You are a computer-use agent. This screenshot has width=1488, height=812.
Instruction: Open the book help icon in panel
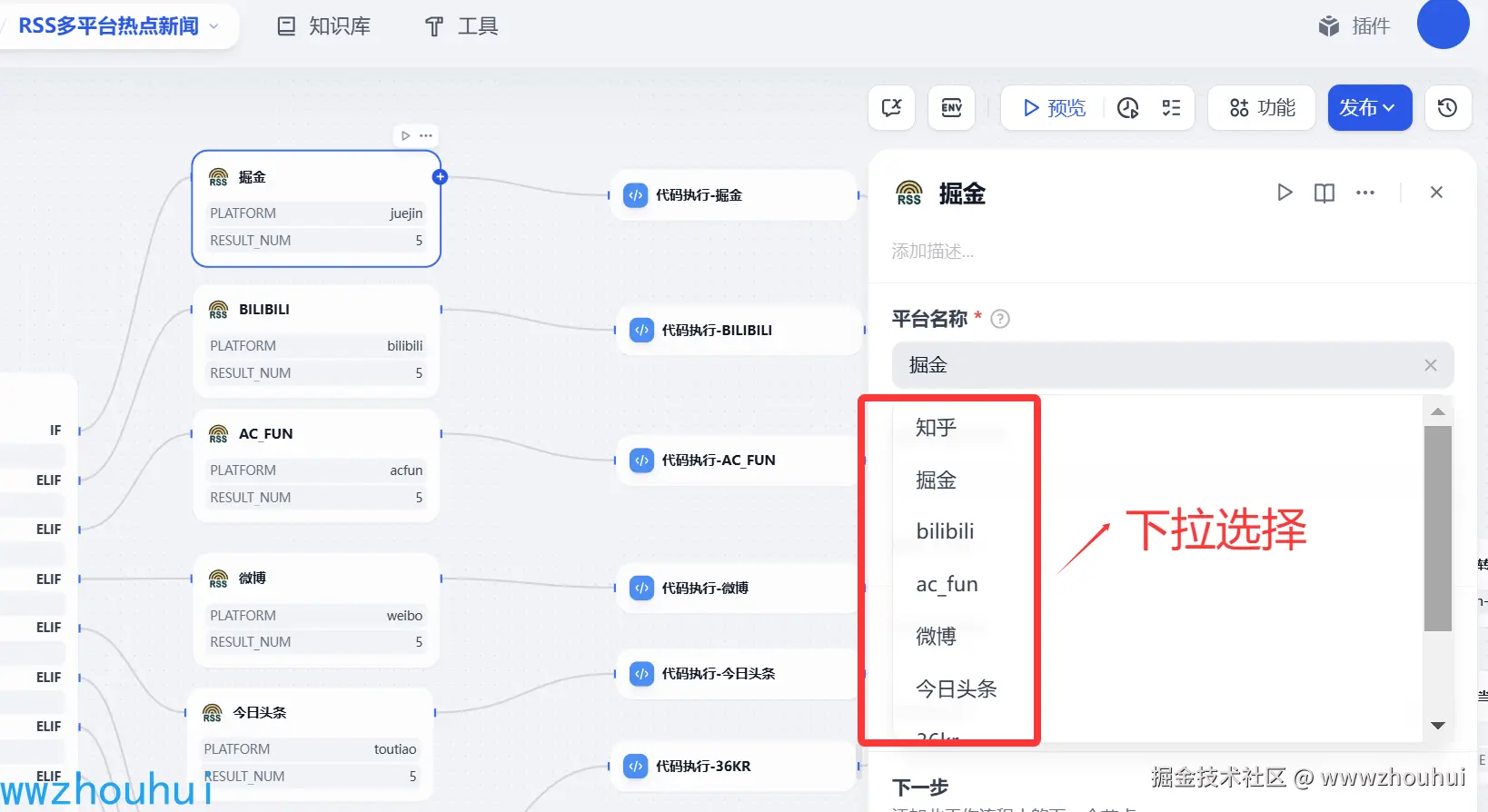(1324, 193)
